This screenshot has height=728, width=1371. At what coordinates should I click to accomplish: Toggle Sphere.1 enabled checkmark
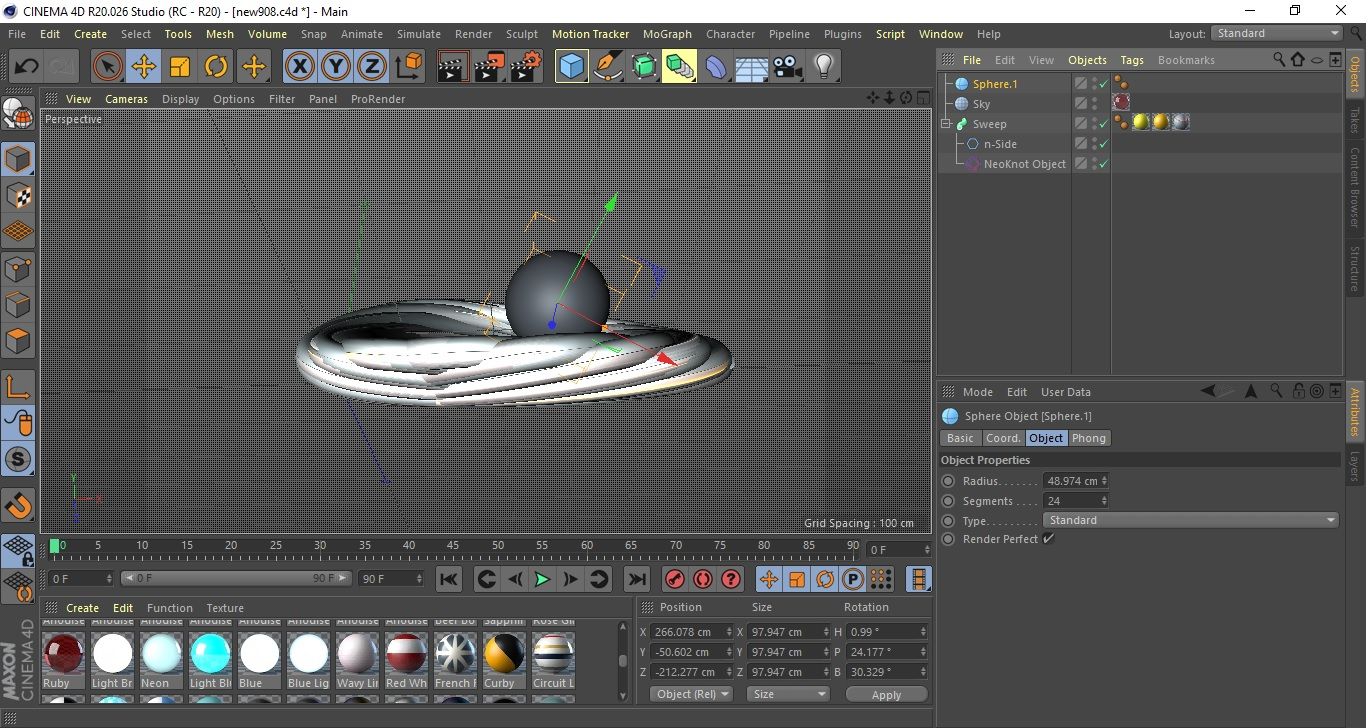(x=1104, y=84)
